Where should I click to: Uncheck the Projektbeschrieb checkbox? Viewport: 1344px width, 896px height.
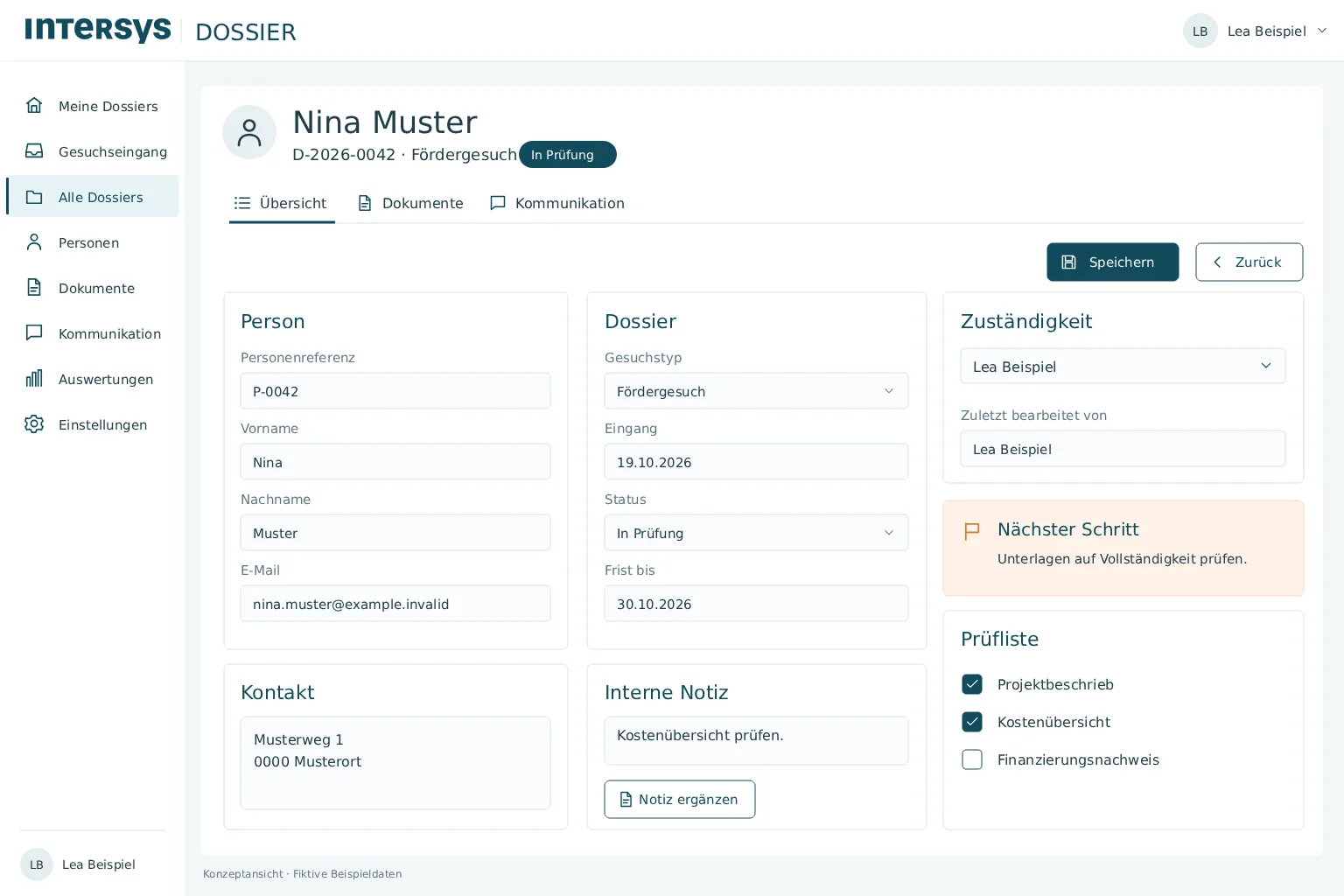(x=972, y=684)
